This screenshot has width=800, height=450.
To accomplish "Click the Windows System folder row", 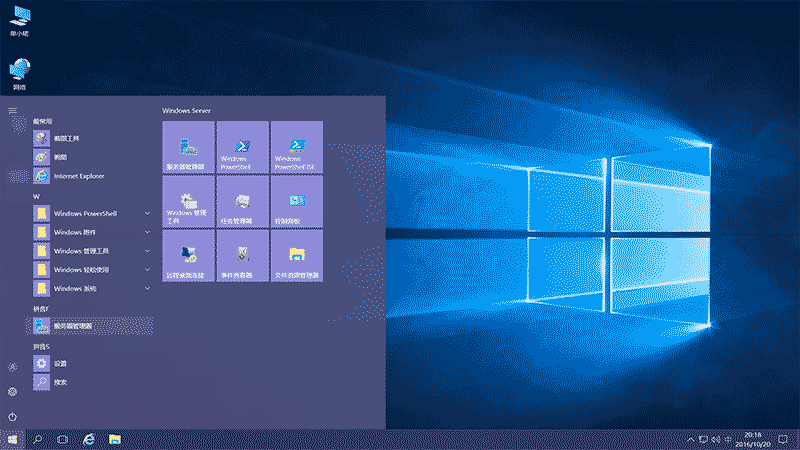I will click(90, 288).
